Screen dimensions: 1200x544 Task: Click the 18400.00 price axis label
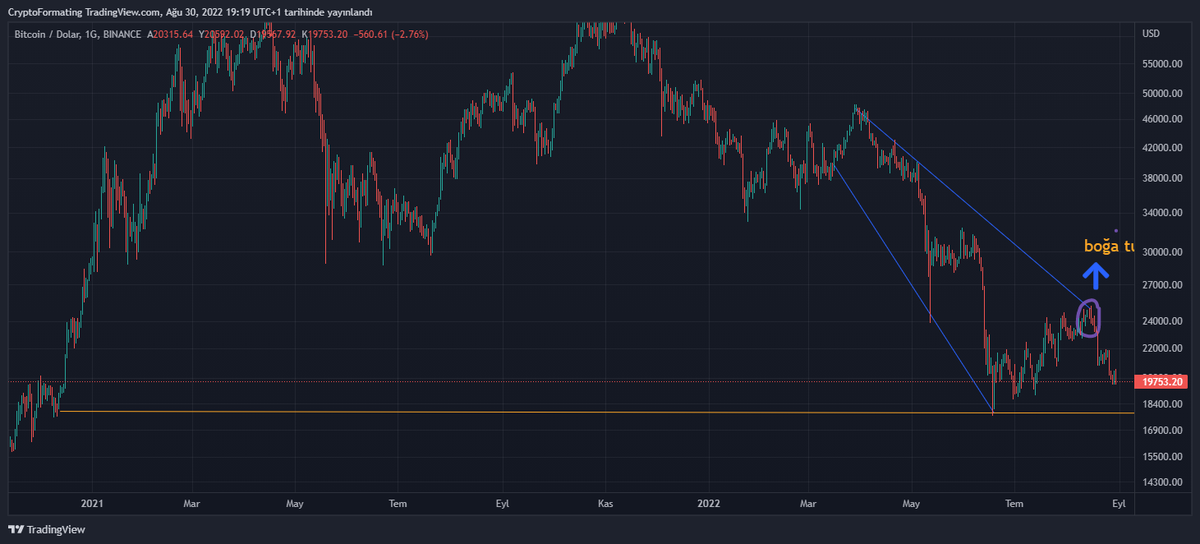pyautogui.click(x=1162, y=405)
